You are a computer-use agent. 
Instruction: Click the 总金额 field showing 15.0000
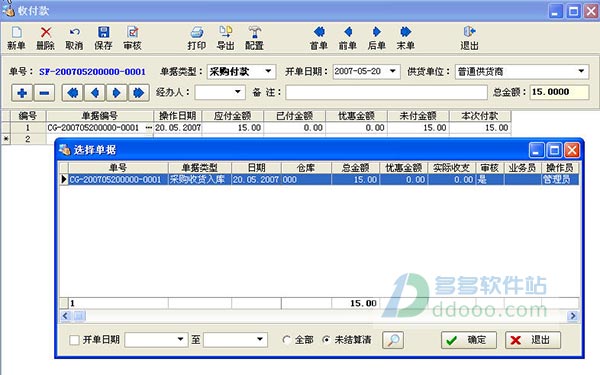coord(559,92)
